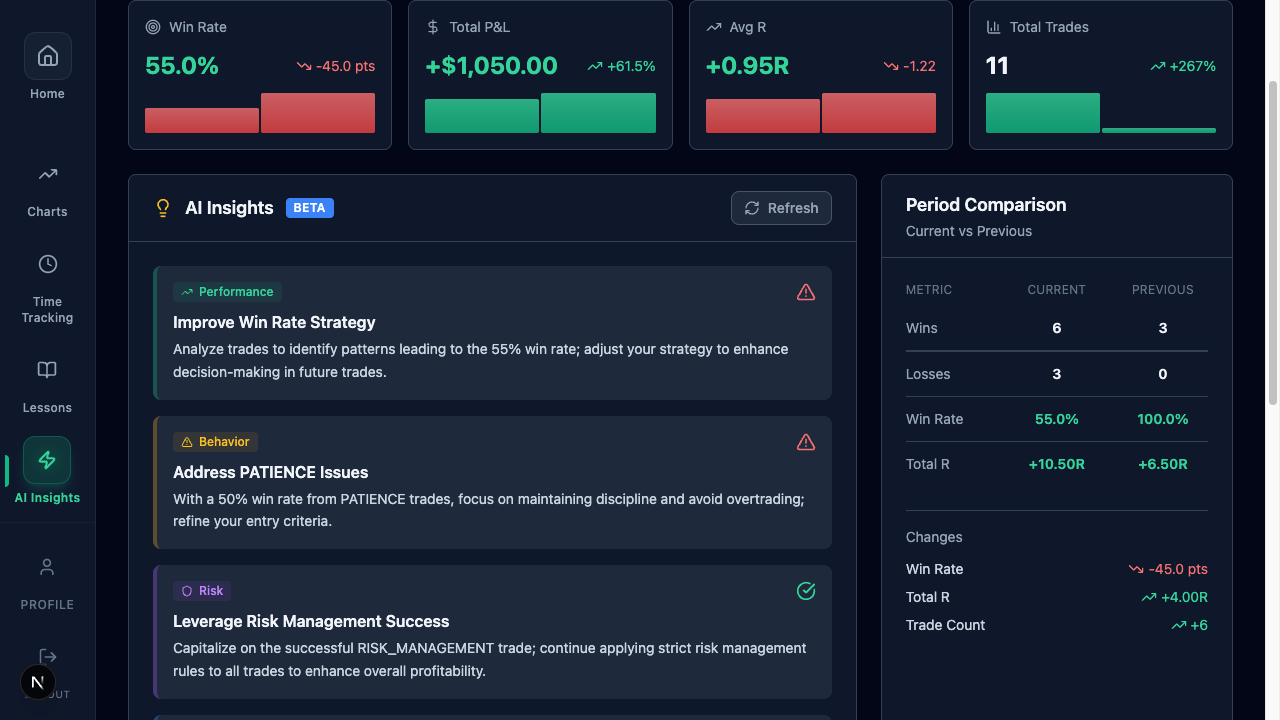Click the green checkmark on Risk insight
Viewport: 1280px width, 720px height.
pyautogui.click(x=806, y=591)
